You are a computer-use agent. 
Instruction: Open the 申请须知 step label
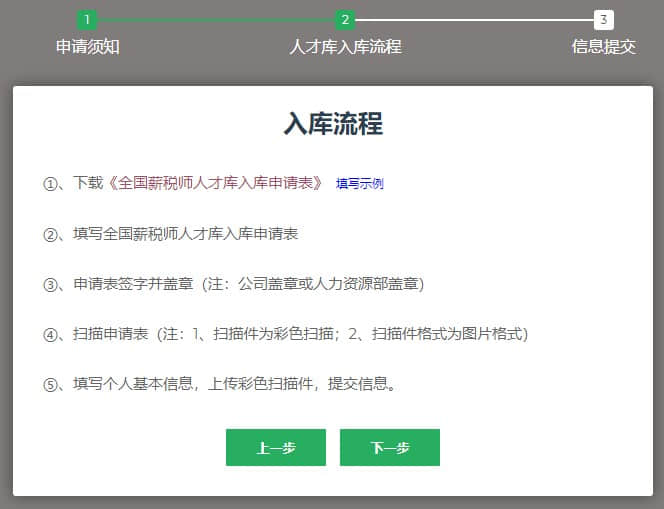point(88,47)
